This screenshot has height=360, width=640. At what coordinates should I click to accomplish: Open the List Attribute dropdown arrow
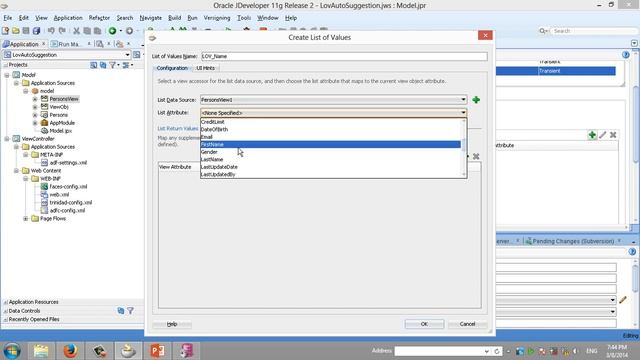click(463, 113)
